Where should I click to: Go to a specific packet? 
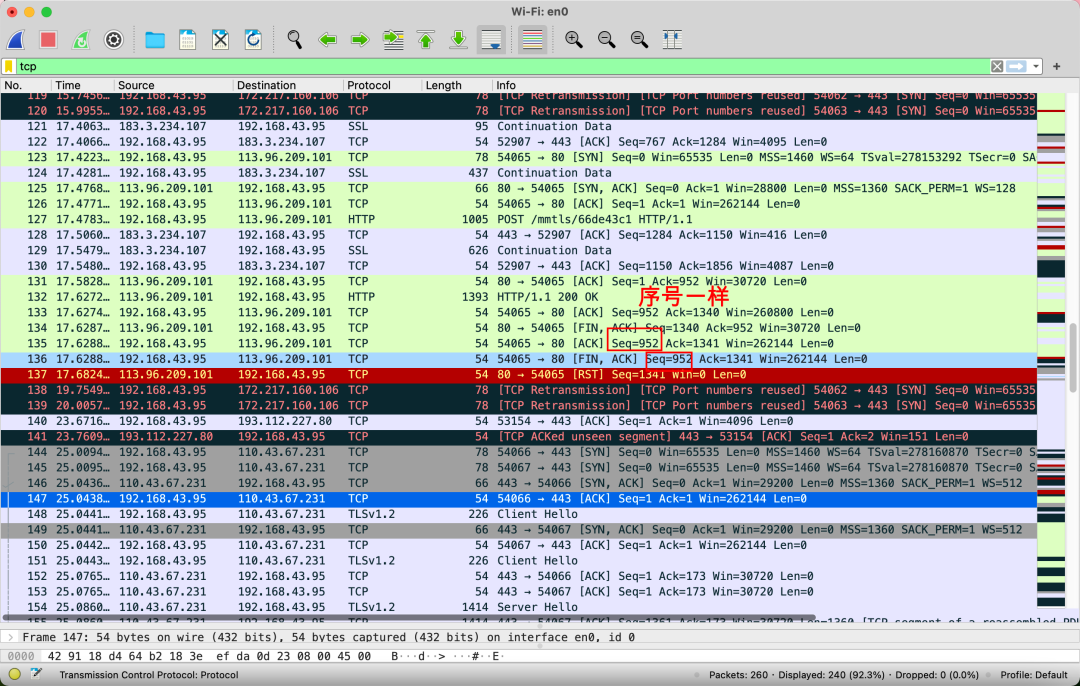393,40
